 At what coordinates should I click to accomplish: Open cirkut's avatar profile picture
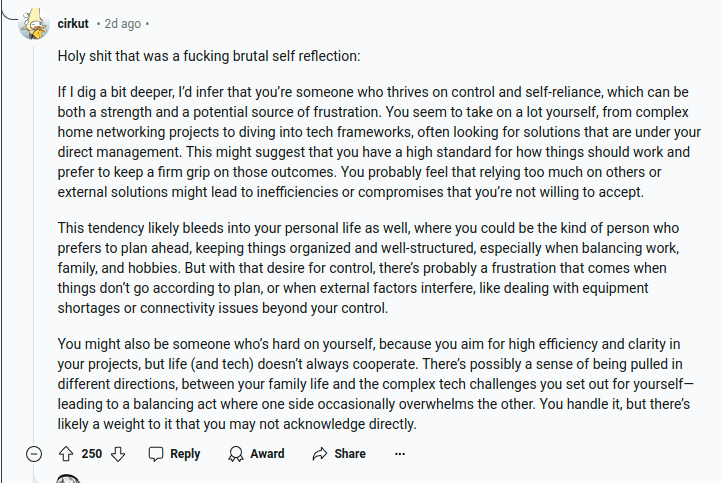(34, 24)
